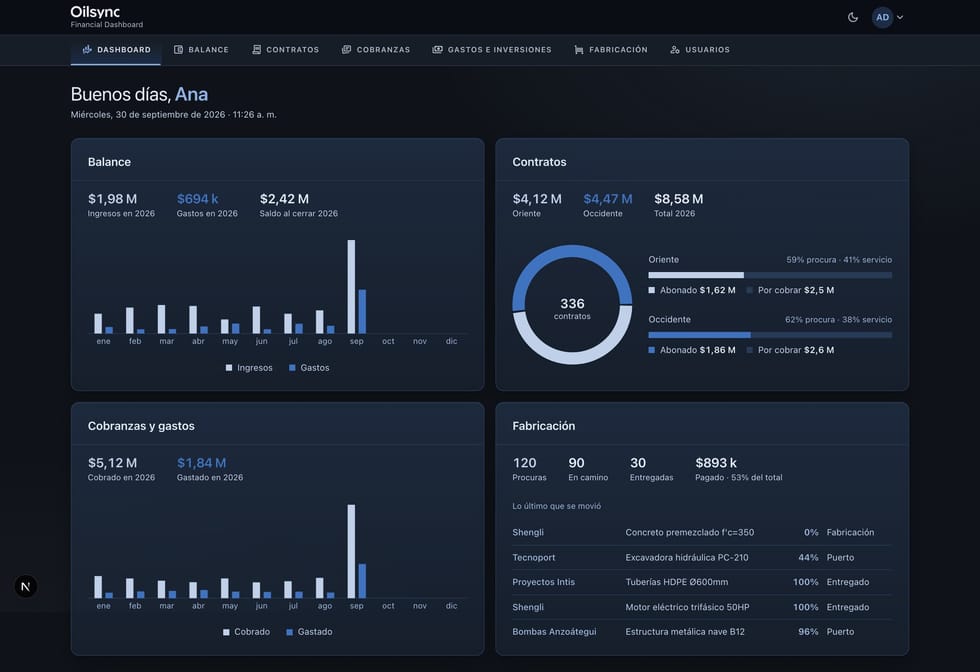Open the AD user avatar menu

pos(882,18)
